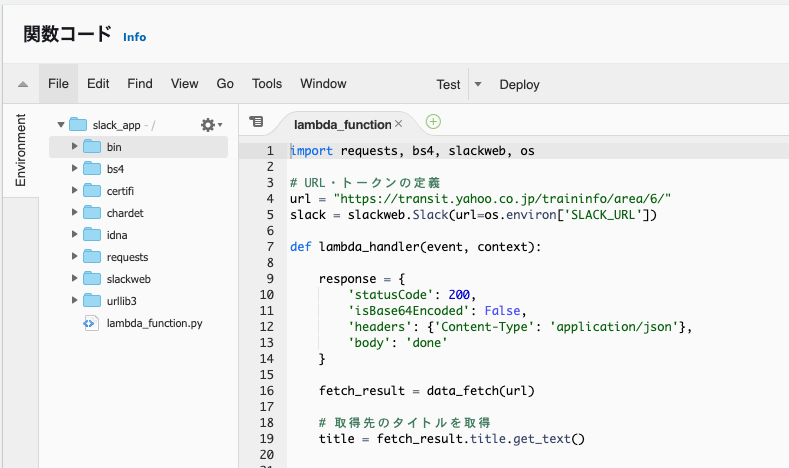Select the idna folder icon
Viewport: 789px width, 468px height.
click(x=92, y=235)
